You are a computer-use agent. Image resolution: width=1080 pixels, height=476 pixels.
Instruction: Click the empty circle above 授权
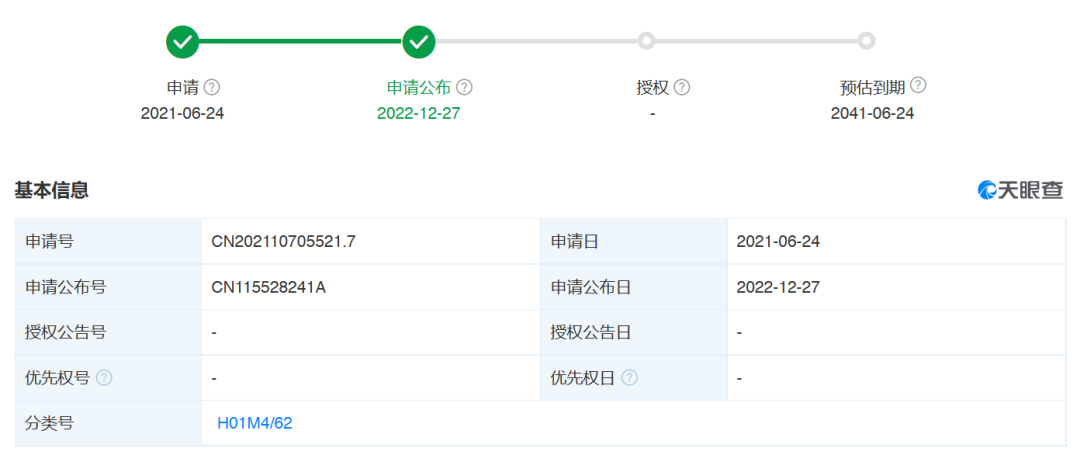[x=645, y=41]
